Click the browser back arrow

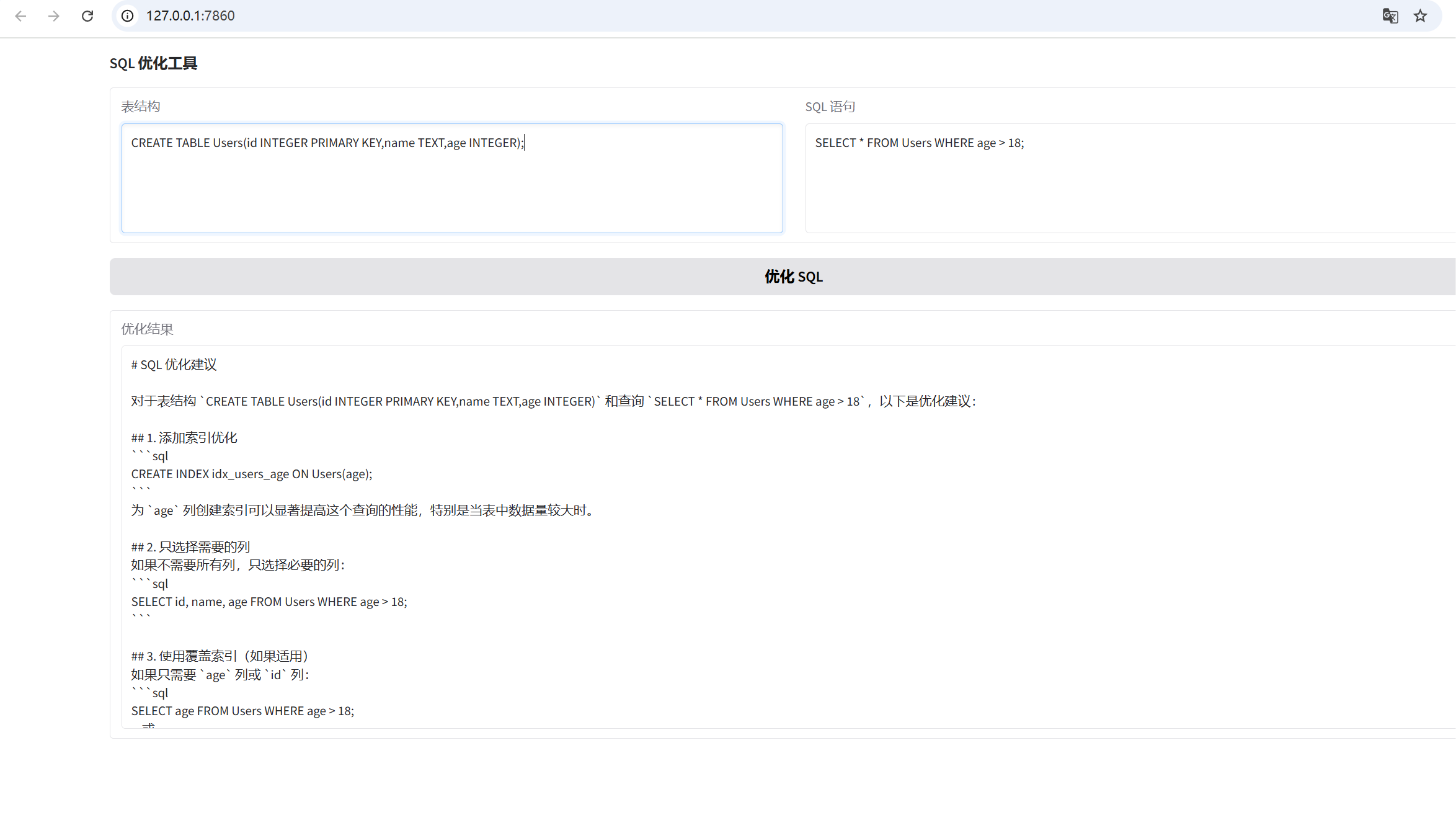pyautogui.click(x=20, y=16)
